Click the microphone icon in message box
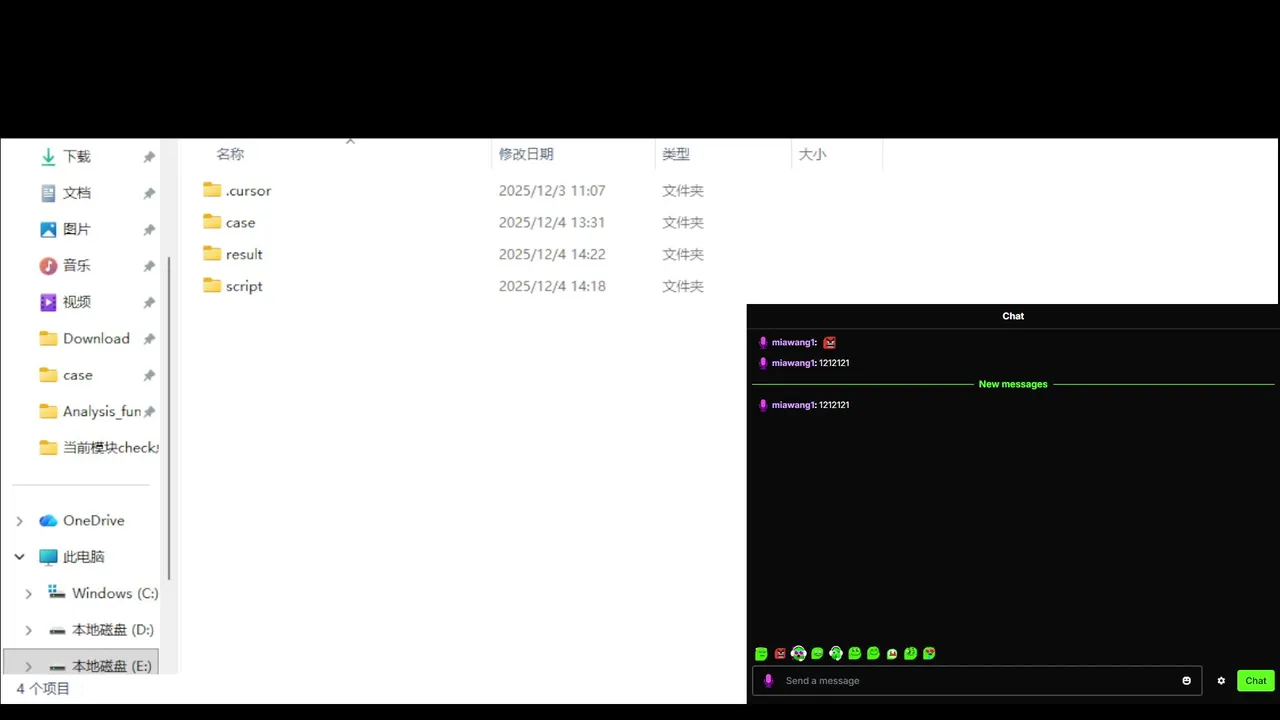The image size is (1280, 720). point(768,681)
